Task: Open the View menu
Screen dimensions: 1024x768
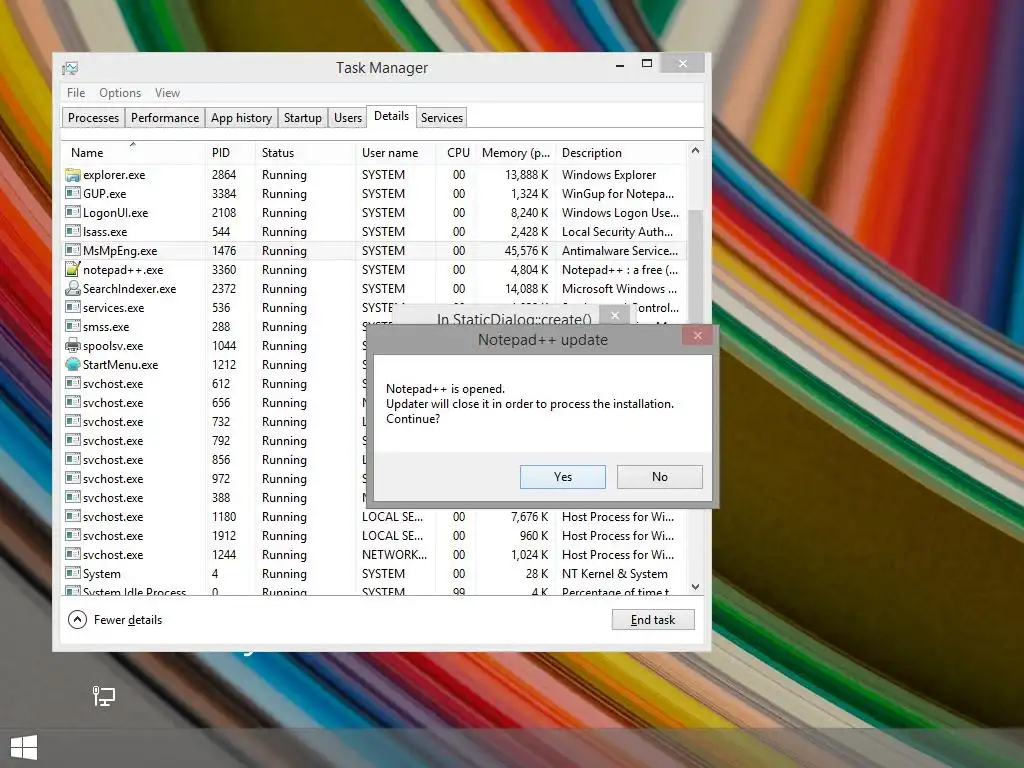Action: coord(167,93)
